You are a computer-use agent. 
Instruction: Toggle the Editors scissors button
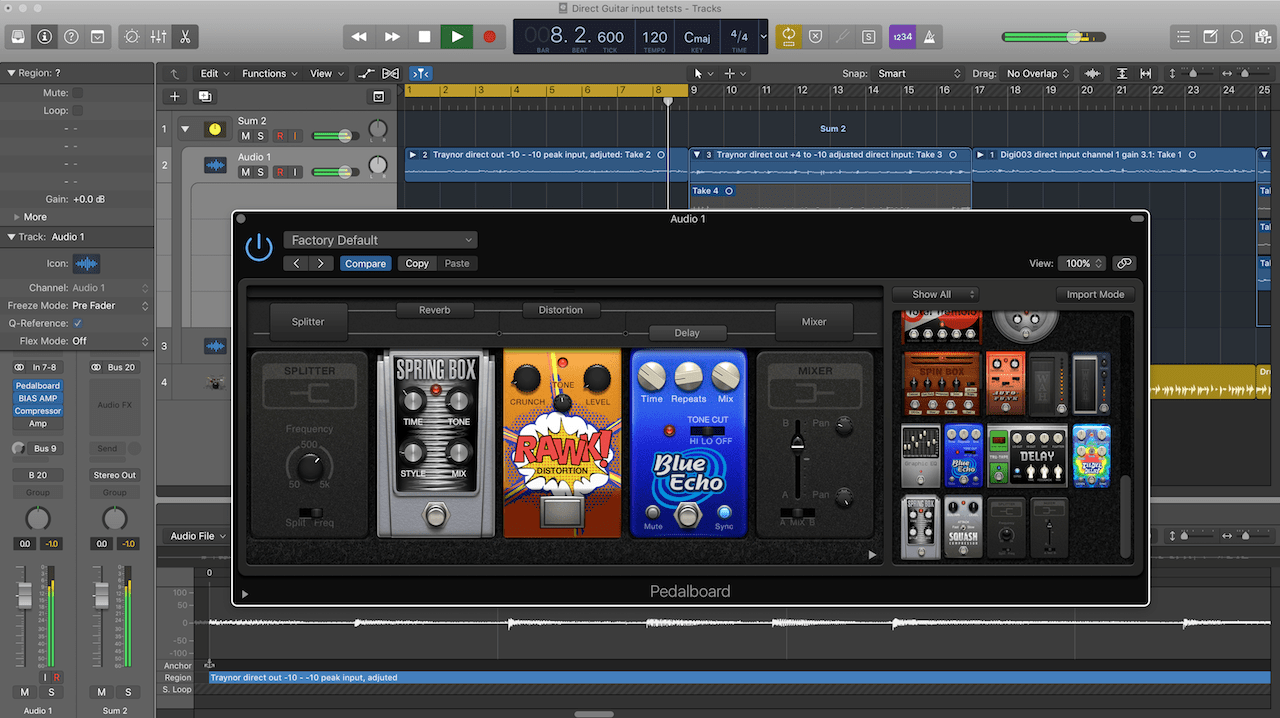[185, 37]
